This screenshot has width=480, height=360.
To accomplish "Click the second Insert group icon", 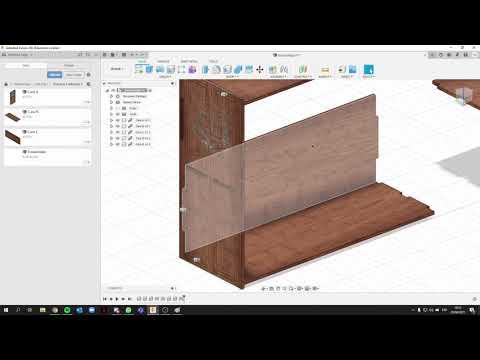I will [x=352, y=69].
